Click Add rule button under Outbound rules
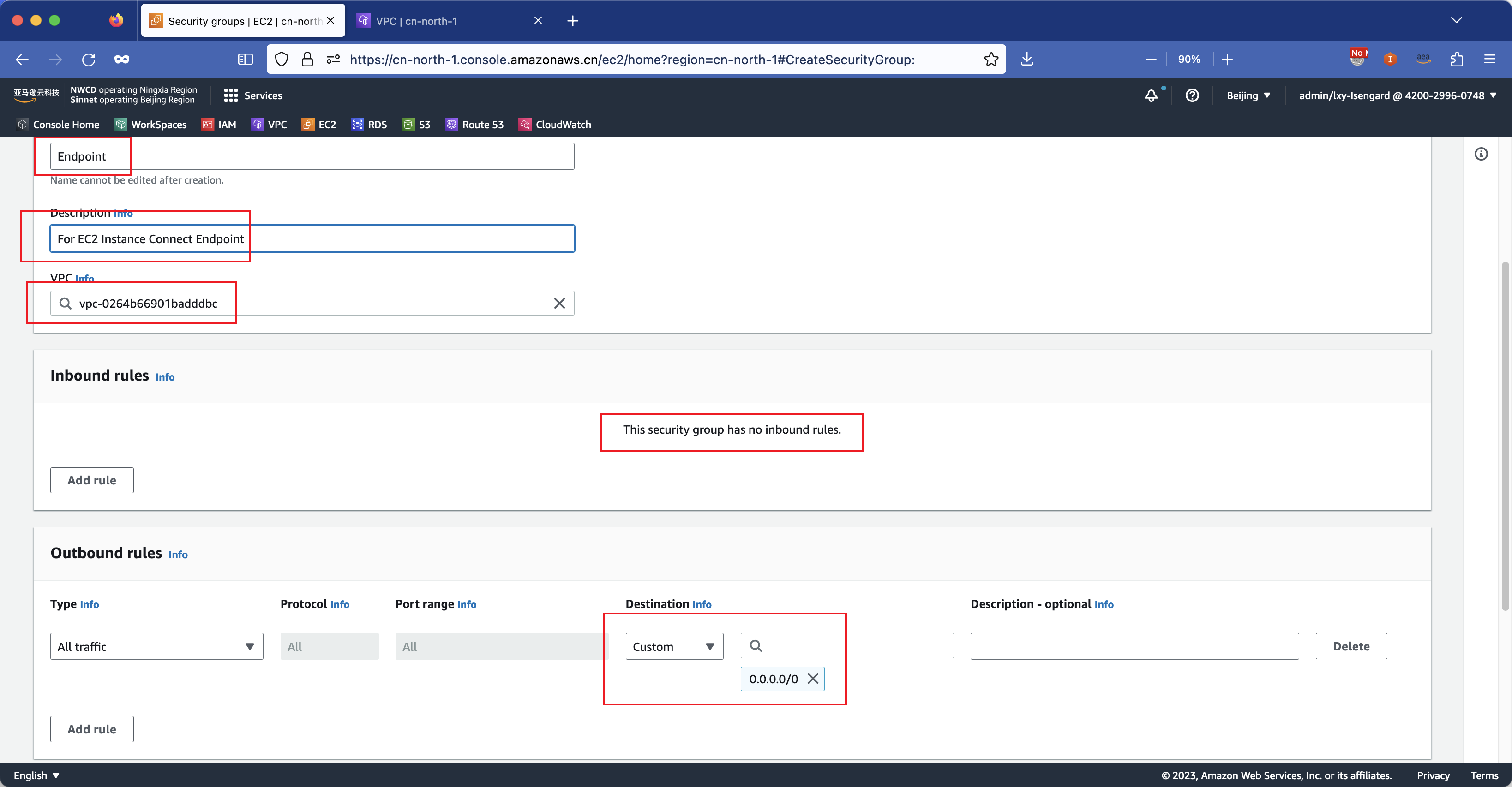The width and height of the screenshot is (1512, 787). (x=92, y=729)
